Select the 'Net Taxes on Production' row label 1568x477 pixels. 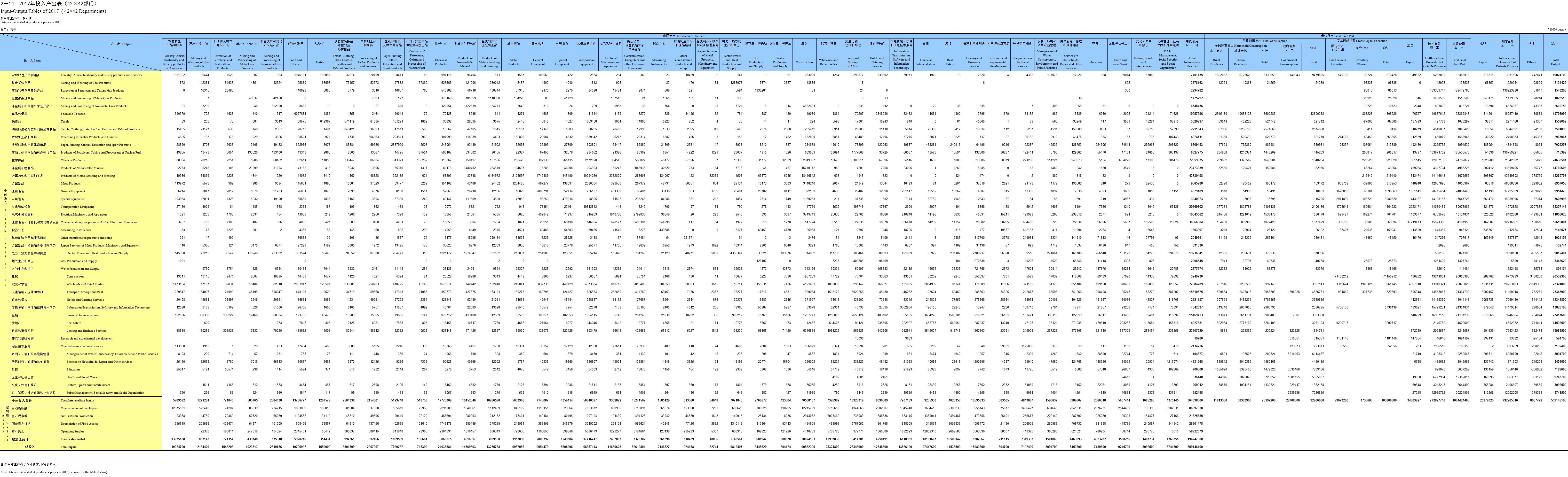click(x=77, y=416)
